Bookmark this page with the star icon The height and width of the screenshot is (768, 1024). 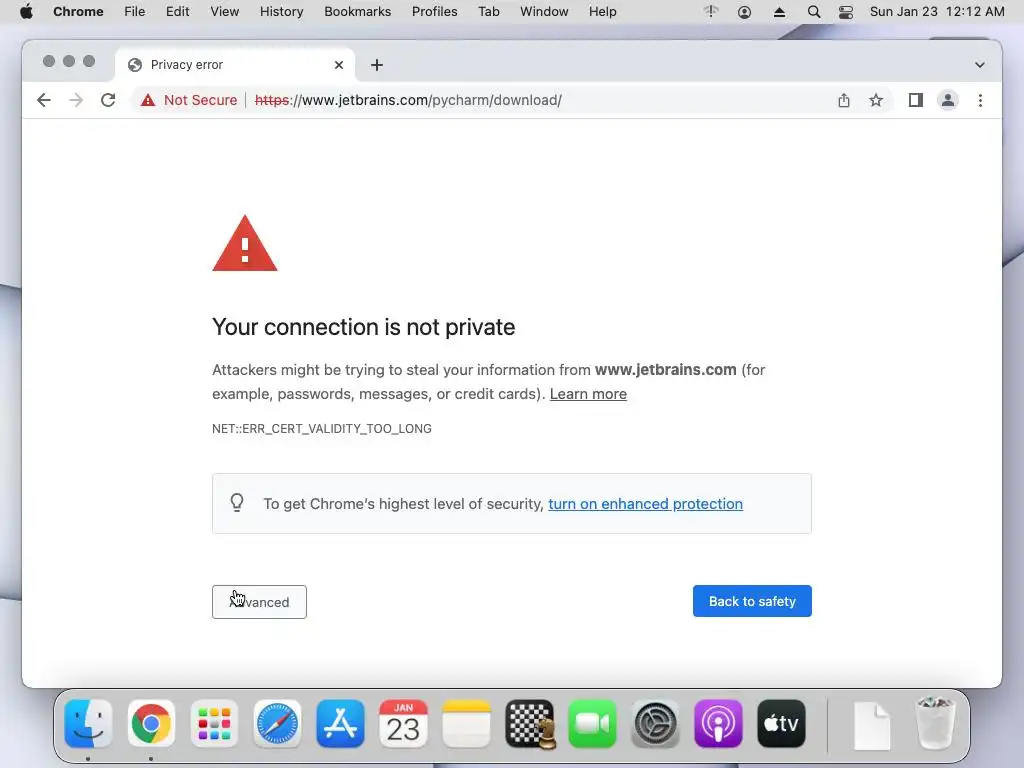click(x=876, y=100)
